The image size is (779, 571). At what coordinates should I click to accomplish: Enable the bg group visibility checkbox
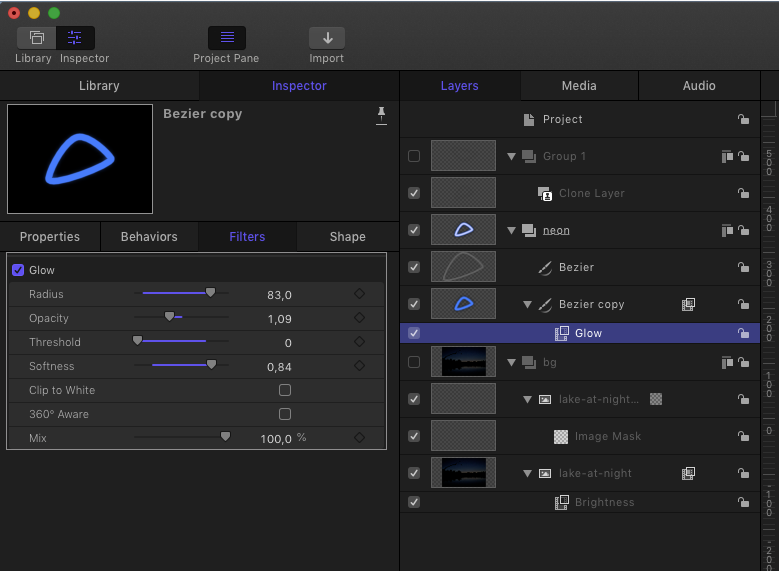414,362
